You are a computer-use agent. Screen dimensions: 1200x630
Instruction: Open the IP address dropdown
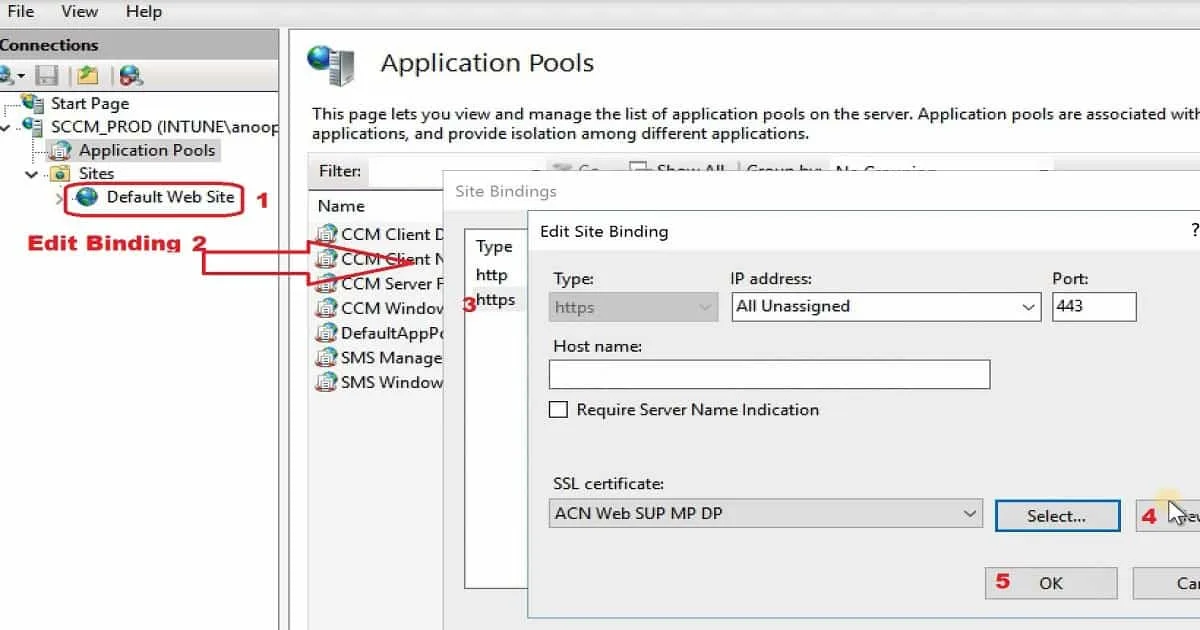point(1029,307)
